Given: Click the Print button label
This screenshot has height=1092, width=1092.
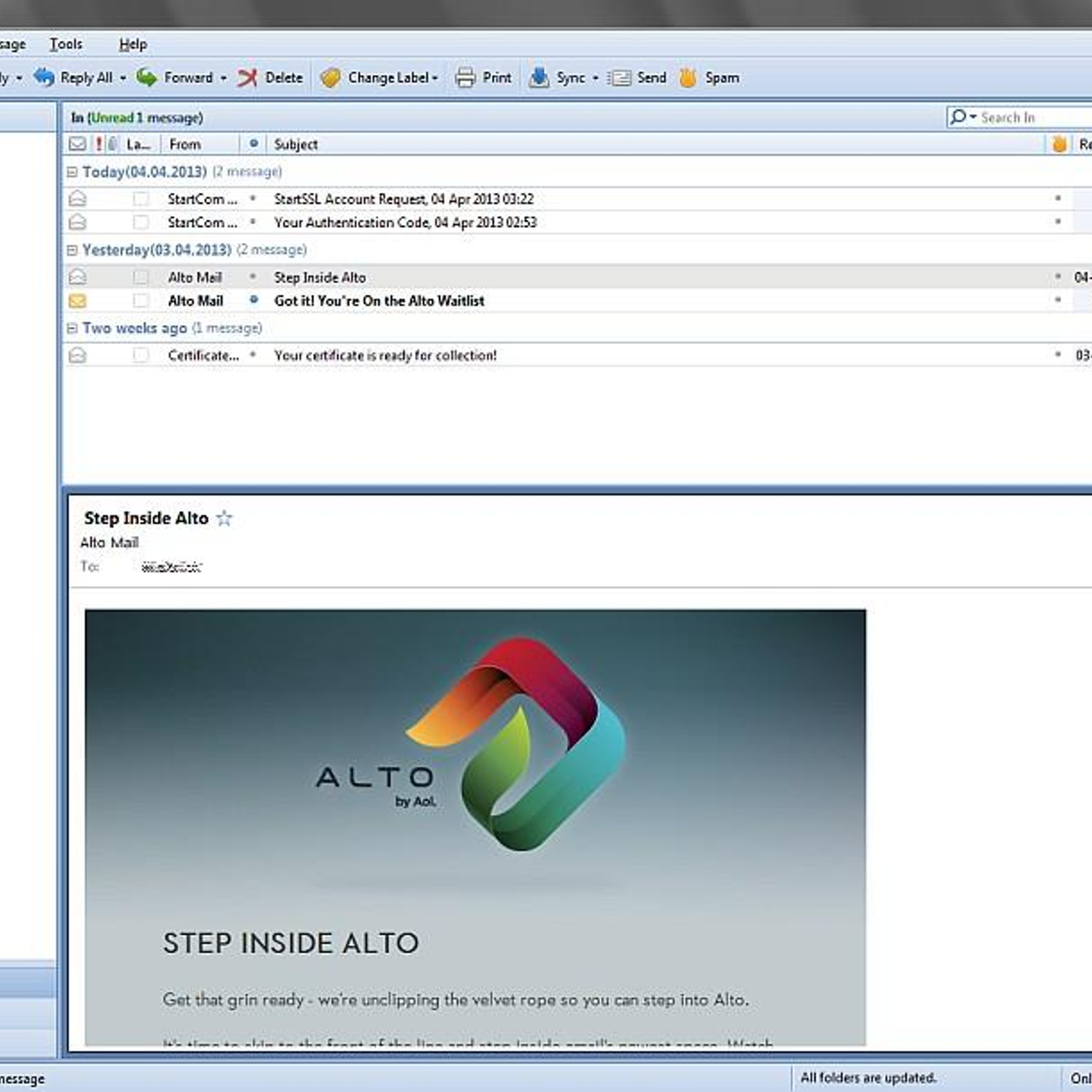Looking at the screenshot, I should (497, 78).
